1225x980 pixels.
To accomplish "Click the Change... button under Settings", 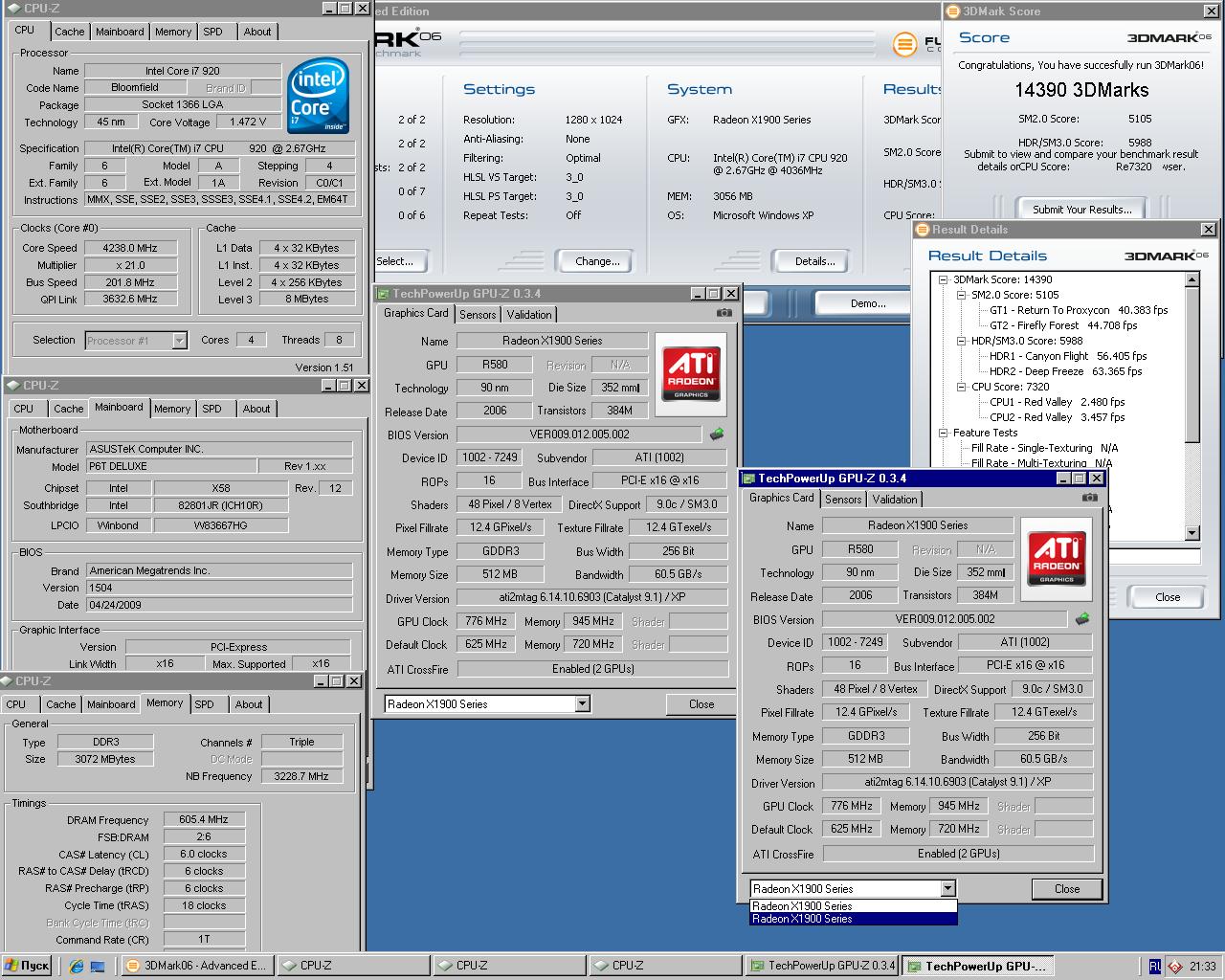I will pyautogui.click(x=597, y=261).
